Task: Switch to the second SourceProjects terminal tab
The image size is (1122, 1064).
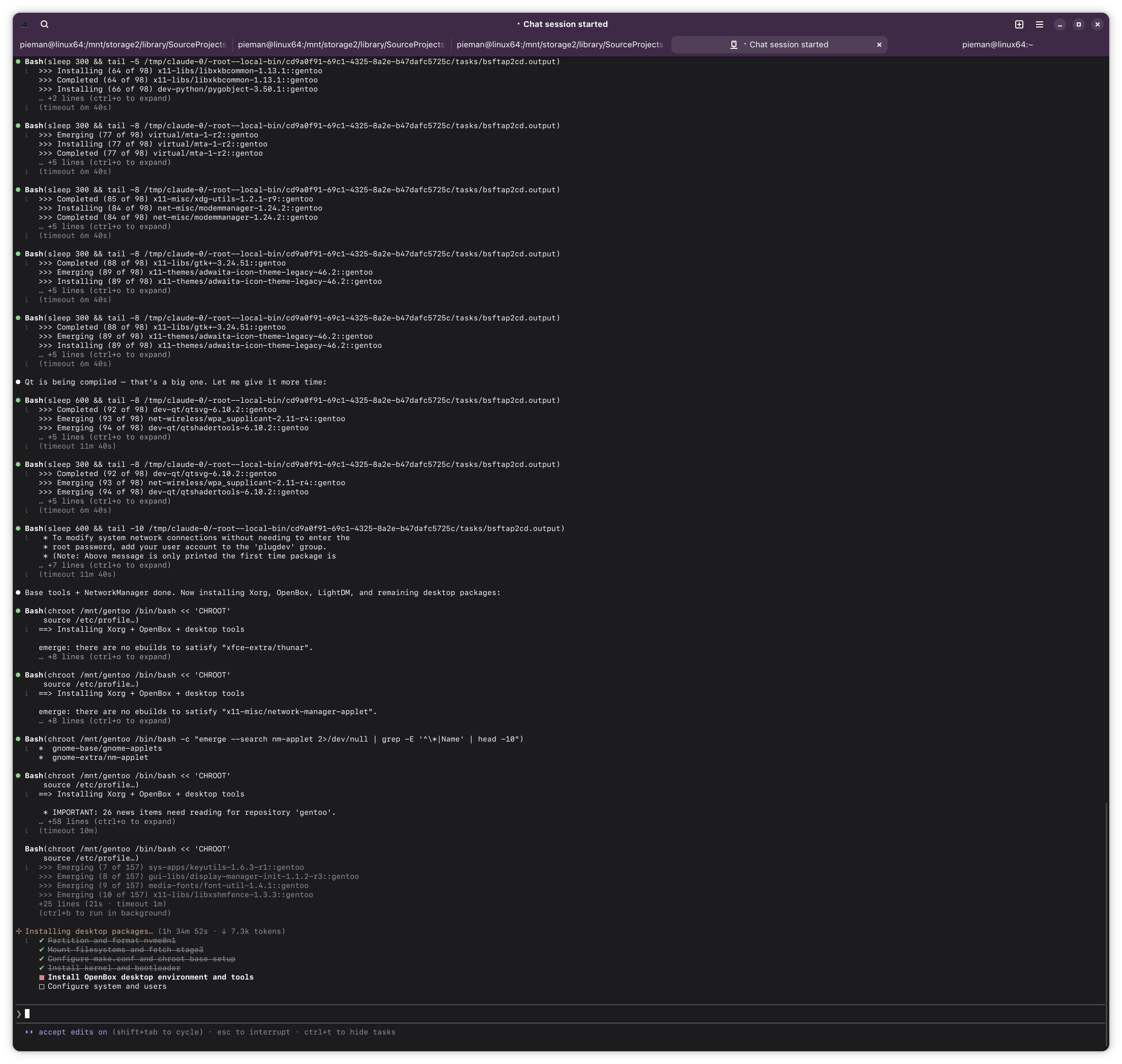Action: click(x=341, y=45)
